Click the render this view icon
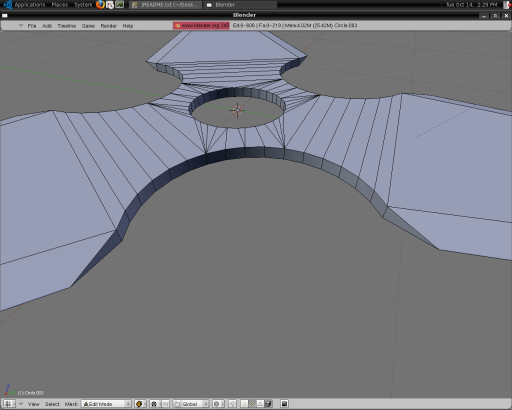This screenshot has width=512, height=410. (284, 404)
